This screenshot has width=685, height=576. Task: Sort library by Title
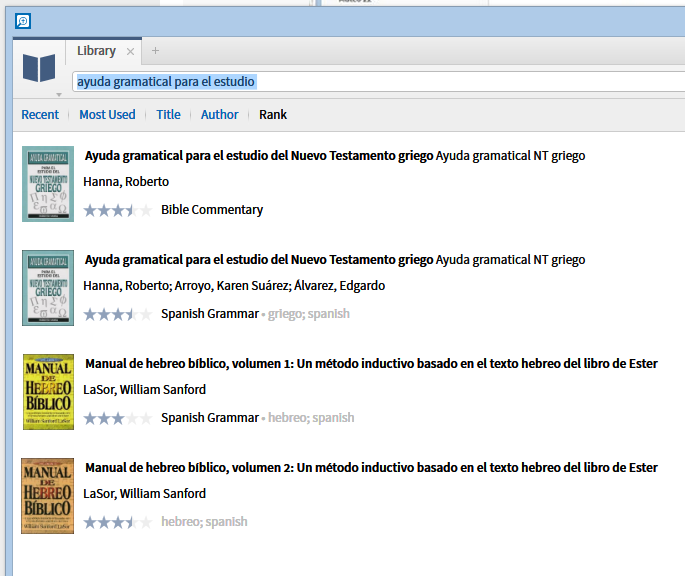[168, 115]
